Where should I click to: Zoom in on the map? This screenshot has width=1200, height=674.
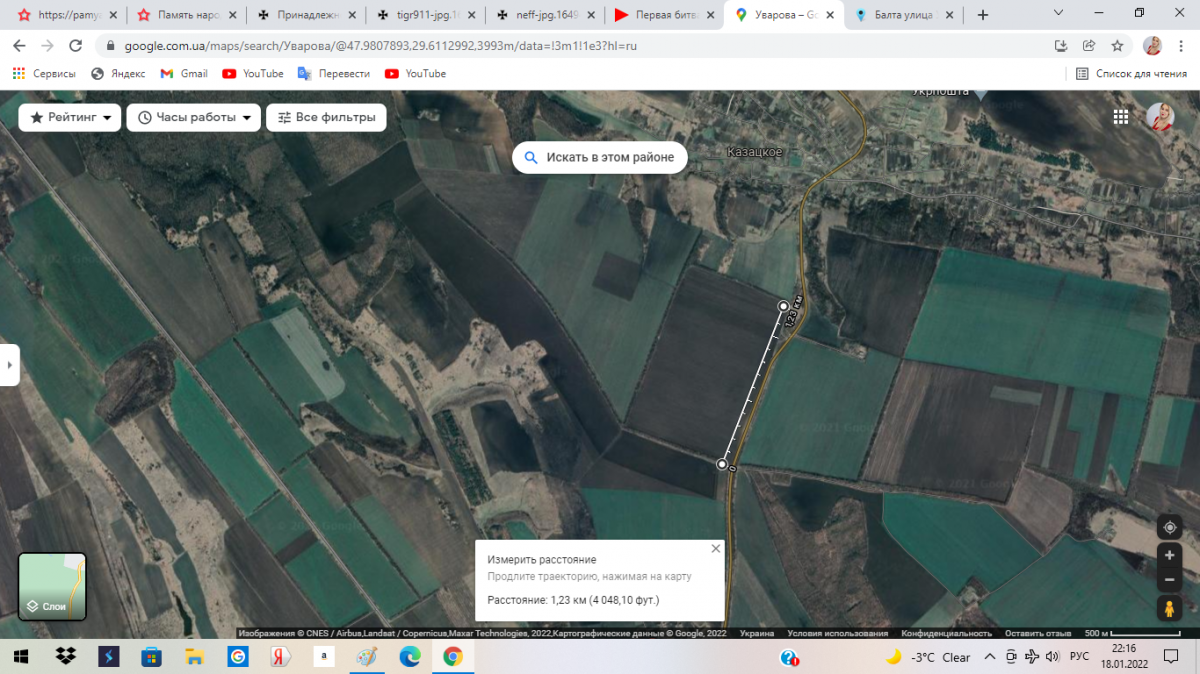1169,555
